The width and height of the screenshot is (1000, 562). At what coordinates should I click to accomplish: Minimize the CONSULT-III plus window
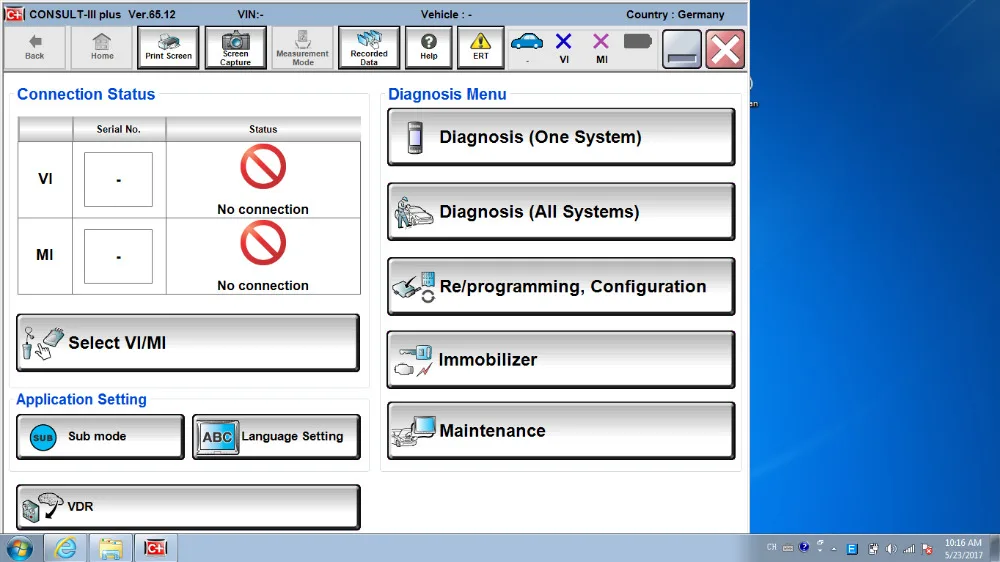[x=682, y=48]
